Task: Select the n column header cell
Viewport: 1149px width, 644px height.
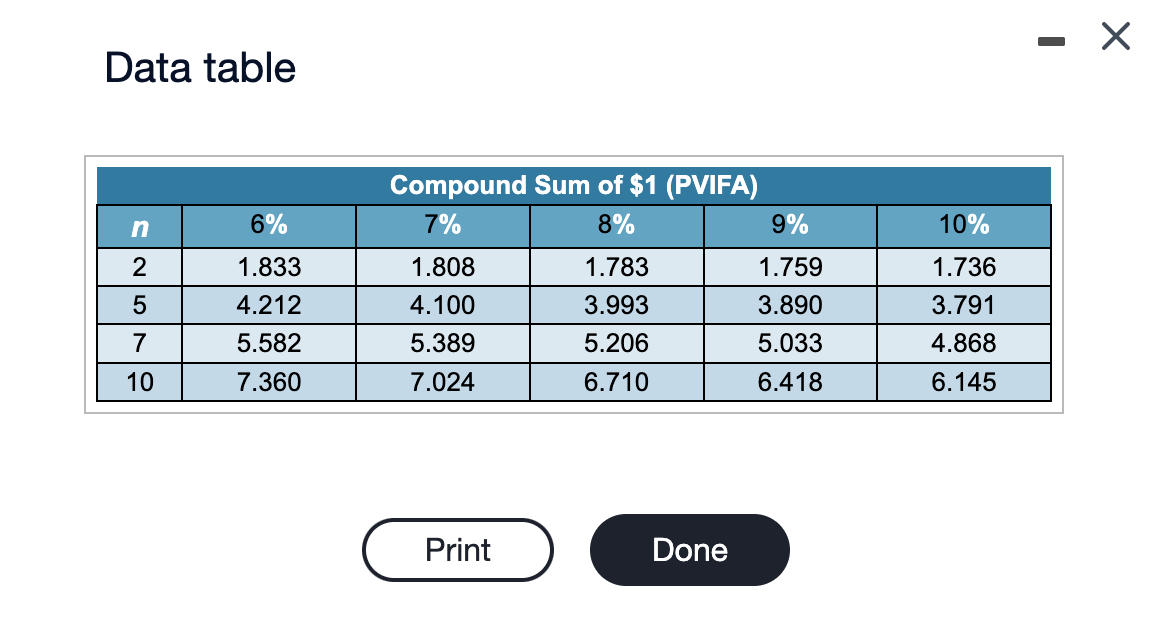Action: [138, 225]
